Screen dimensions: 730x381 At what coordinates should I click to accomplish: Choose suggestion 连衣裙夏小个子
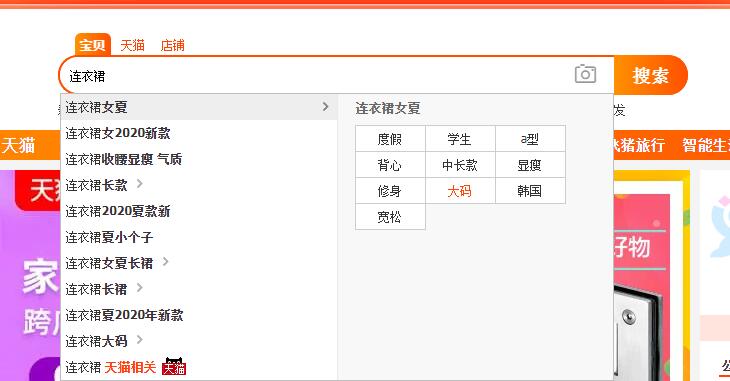pyautogui.click(x=199, y=238)
